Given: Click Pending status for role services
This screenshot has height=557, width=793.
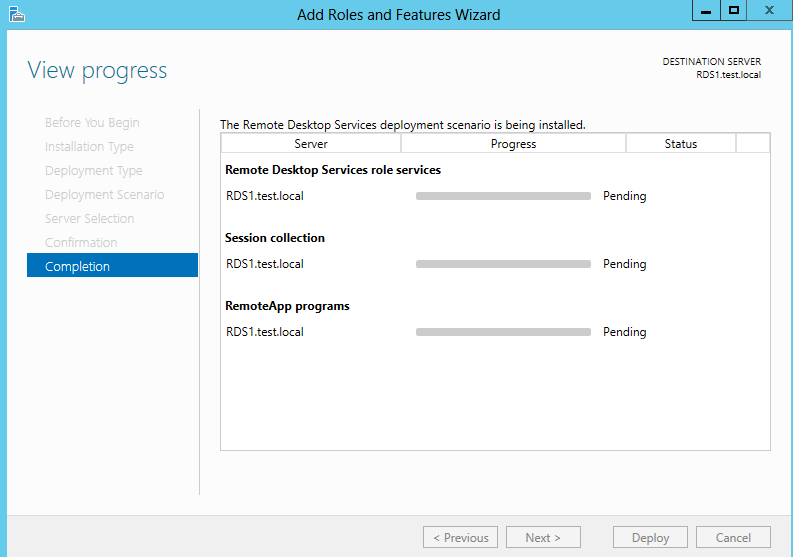Looking at the screenshot, I should [625, 196].
